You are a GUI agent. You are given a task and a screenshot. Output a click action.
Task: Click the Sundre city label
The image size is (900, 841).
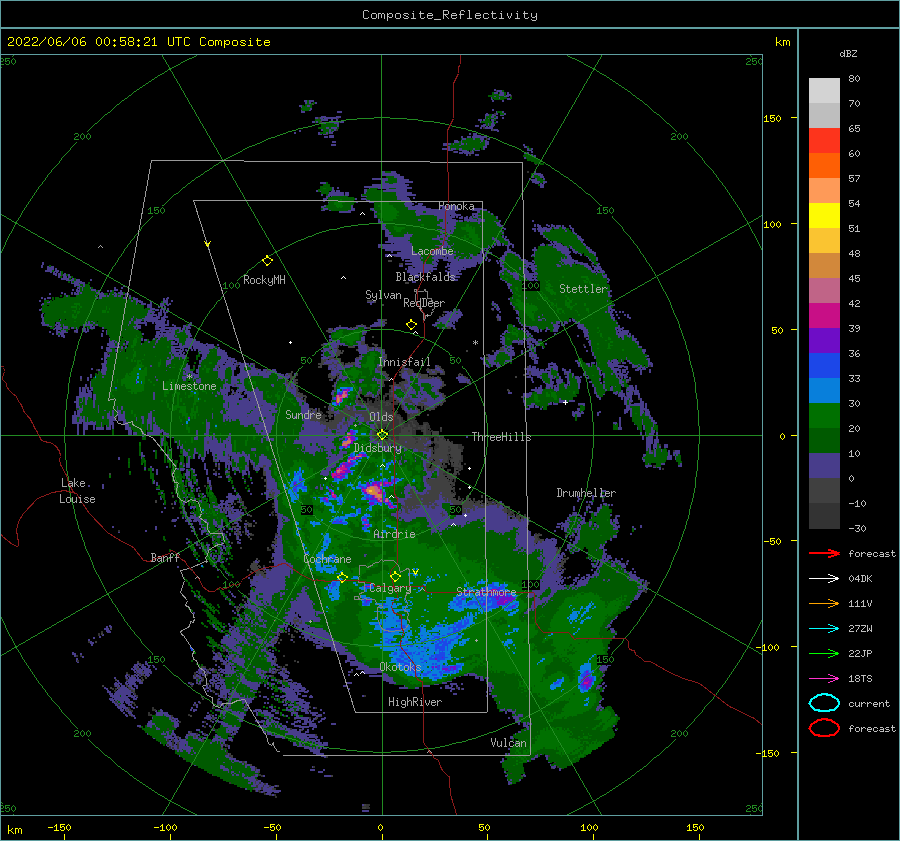tap(303, 414)
